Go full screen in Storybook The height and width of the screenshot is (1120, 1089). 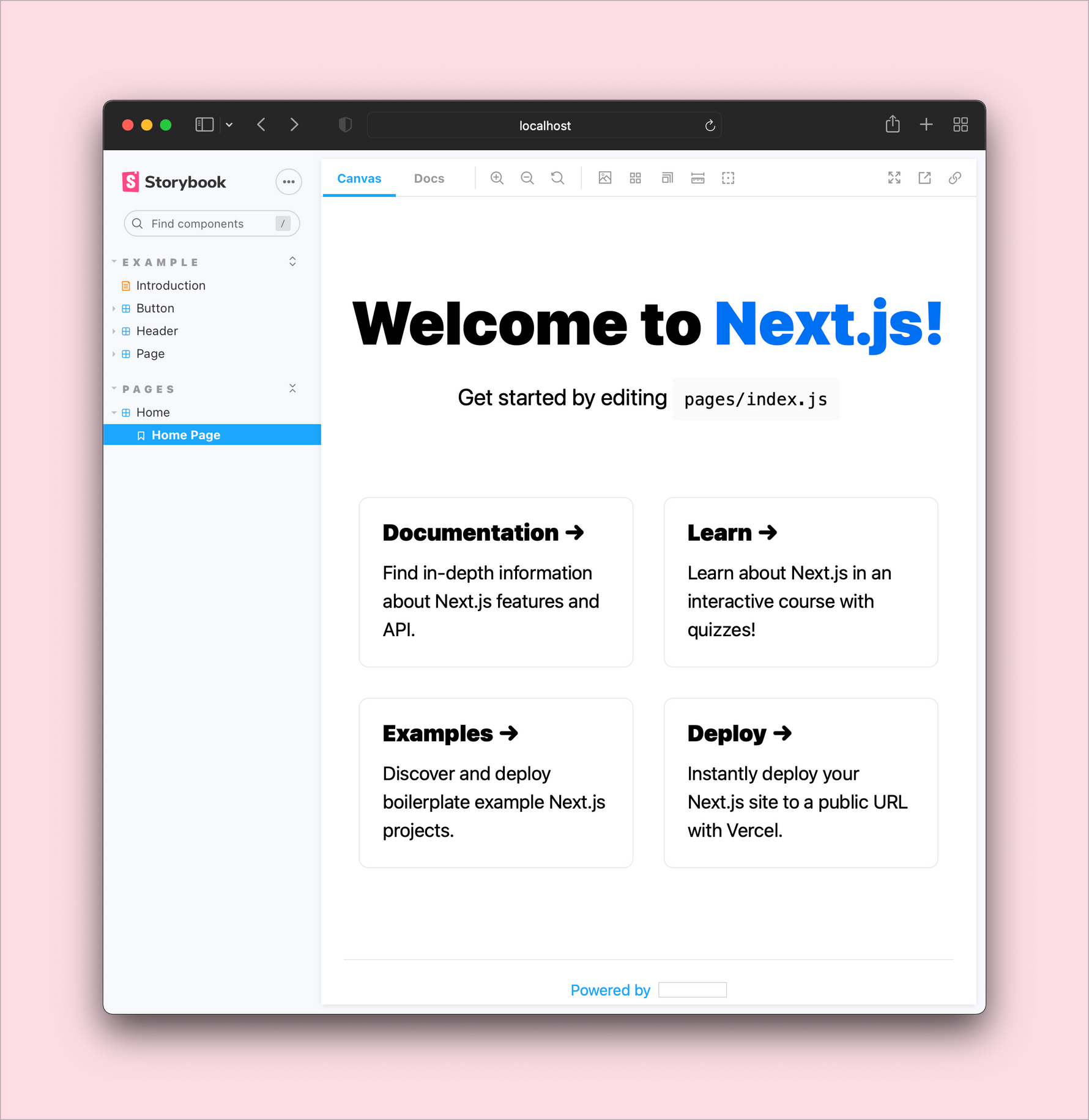coord(894,178)
